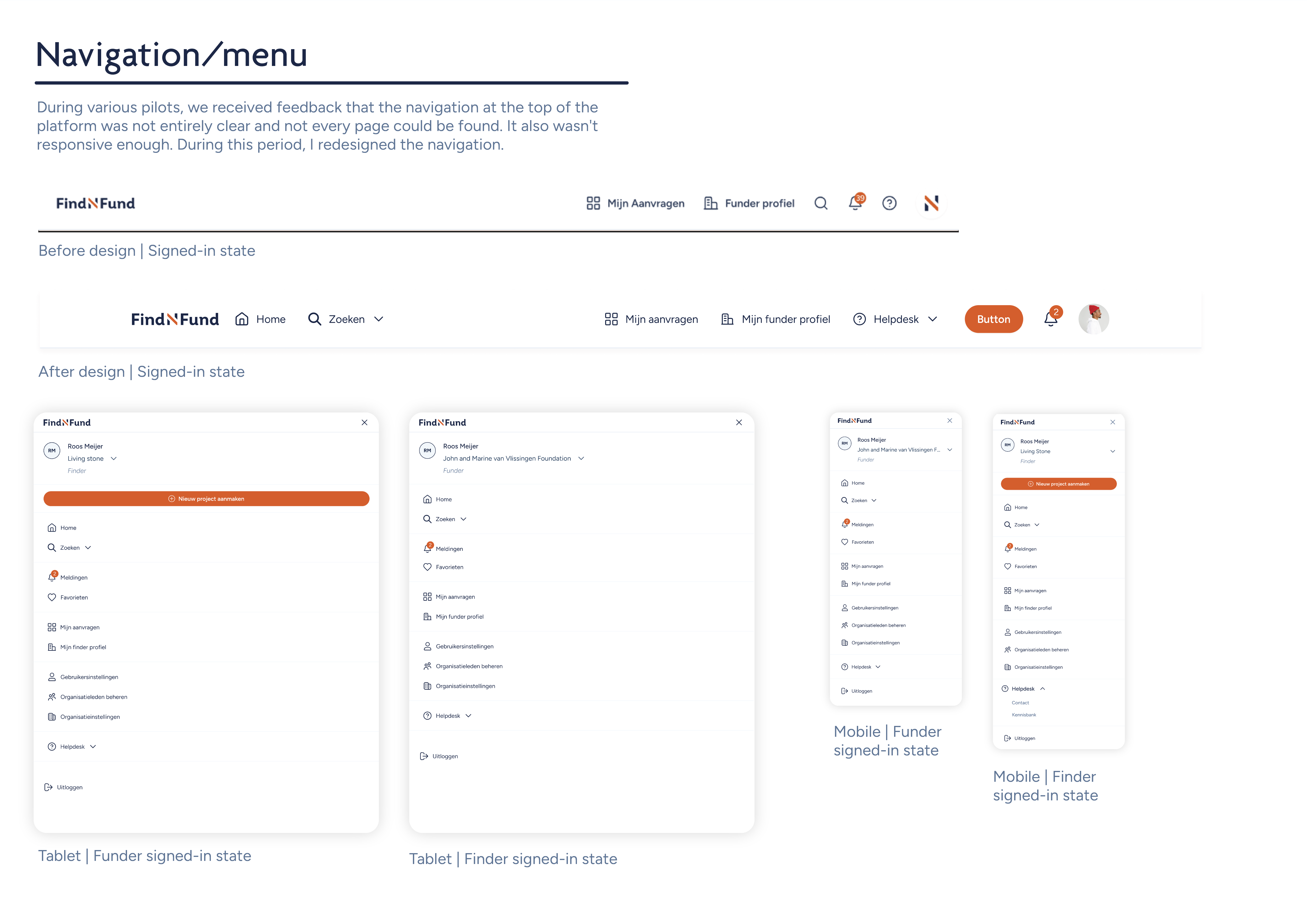1307x924 pixels.
Task: Select the Home icon in the after-design navbar
Action: click(x=241, y=319)
